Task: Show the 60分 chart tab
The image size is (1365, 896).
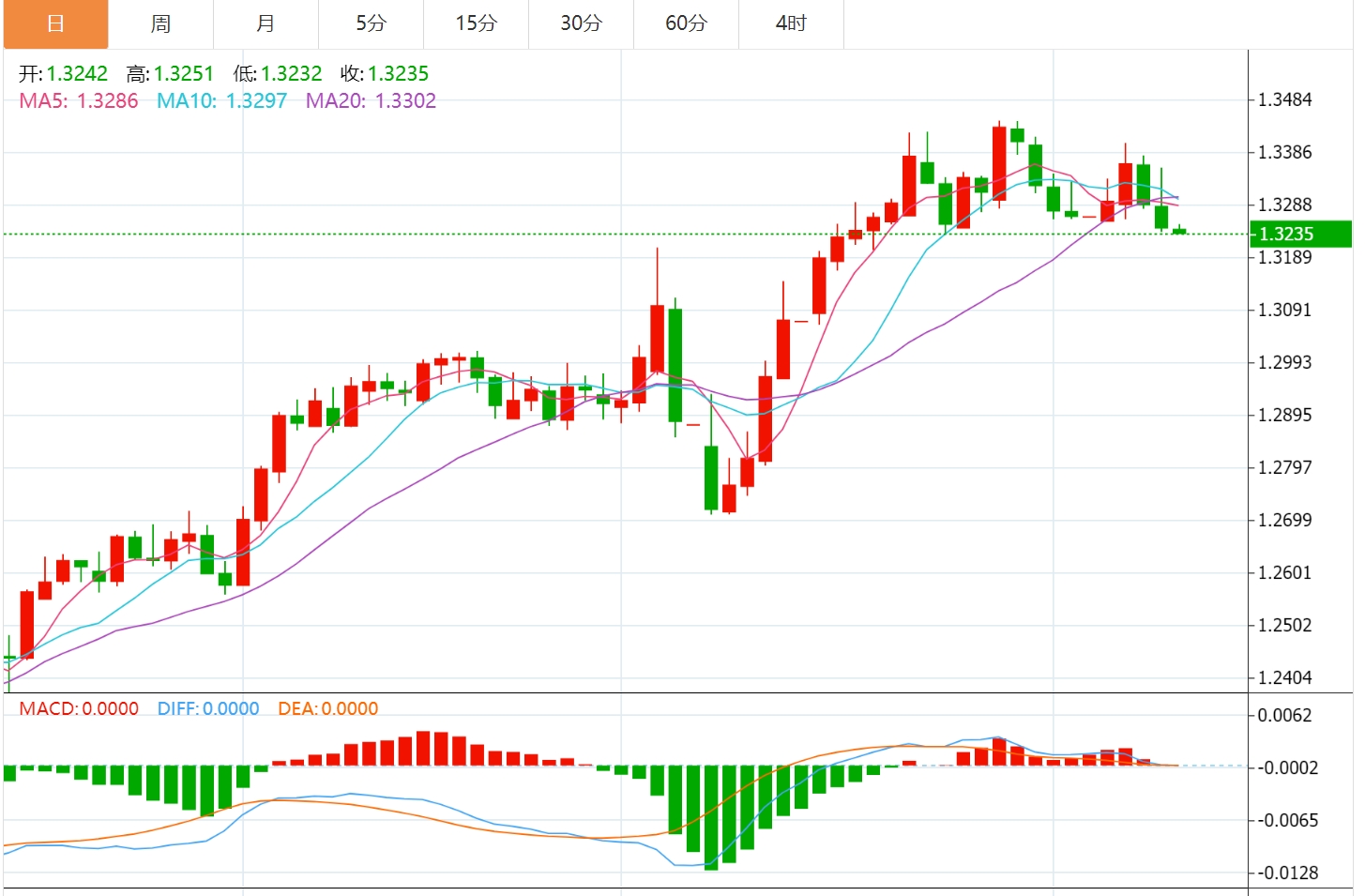Action: [686, 23]
